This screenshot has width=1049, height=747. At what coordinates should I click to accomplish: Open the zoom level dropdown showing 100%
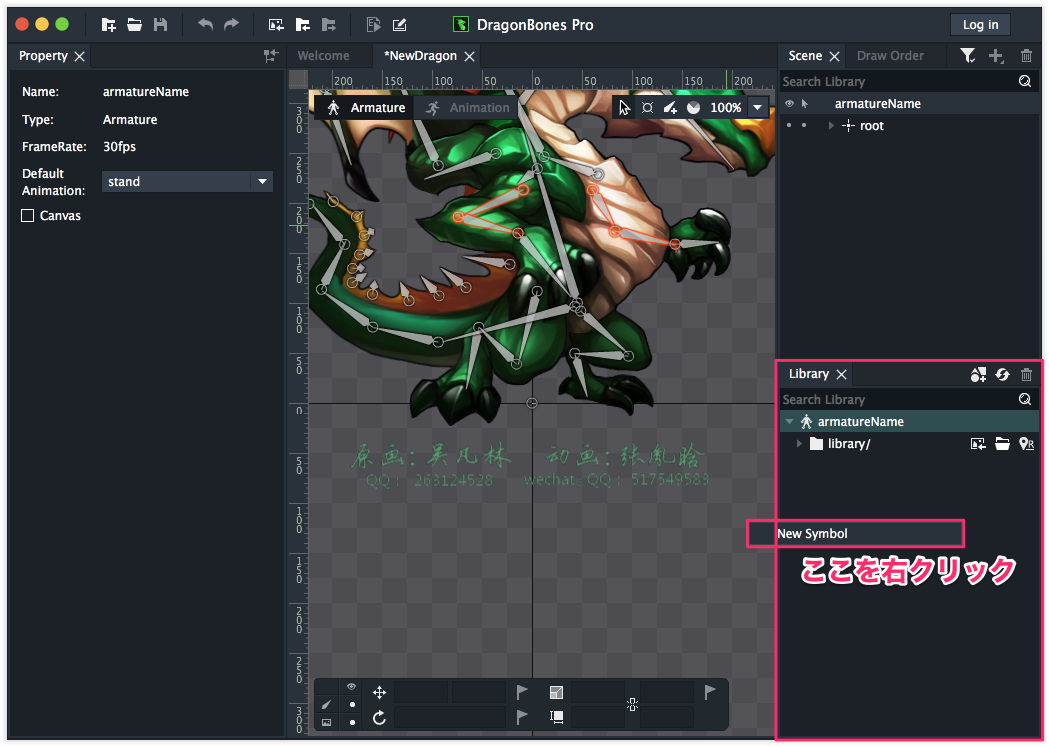[757, 107]
